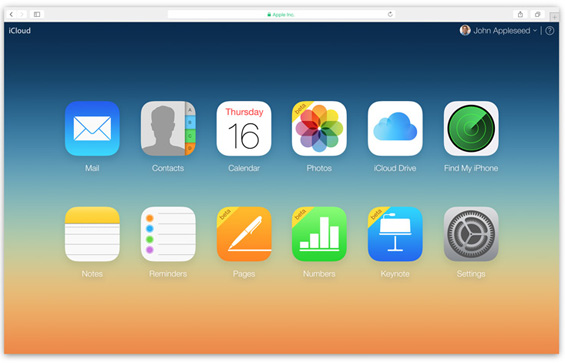Screen dimensions: 565x363
Task: Open the Notes app icon
Action: (92, 234)
